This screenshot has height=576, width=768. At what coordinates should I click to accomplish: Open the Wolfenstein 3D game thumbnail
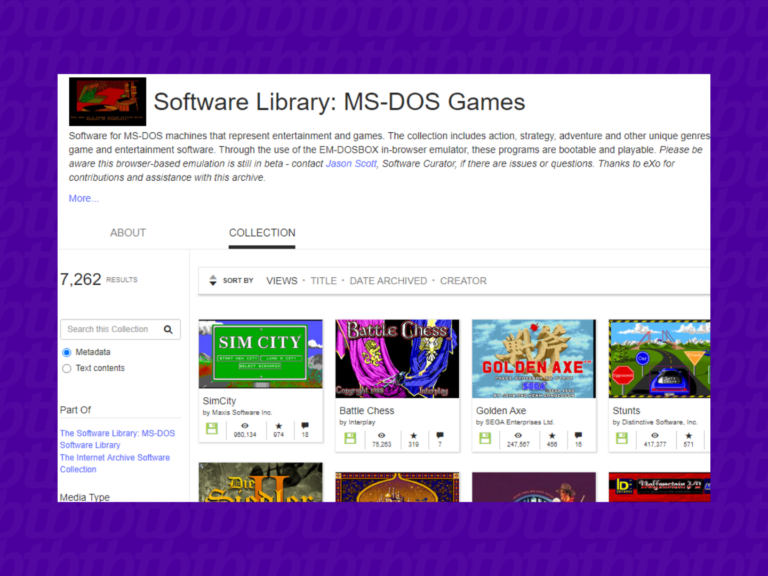click(x=659, y=487)
